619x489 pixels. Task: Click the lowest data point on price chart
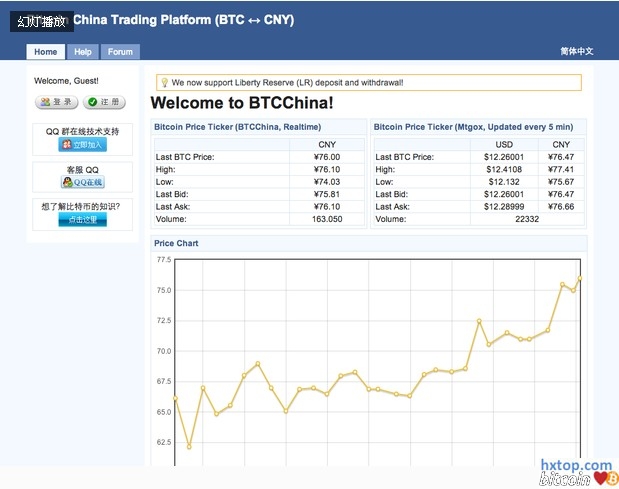click(189, 447)
